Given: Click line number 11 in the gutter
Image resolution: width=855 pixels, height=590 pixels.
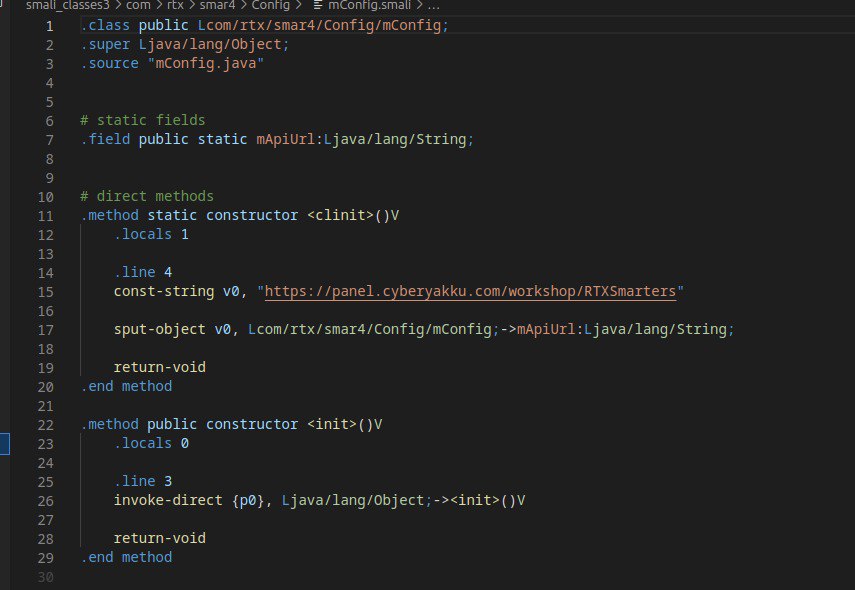Looking at the screenshot, I should click(x=44, y=216).
